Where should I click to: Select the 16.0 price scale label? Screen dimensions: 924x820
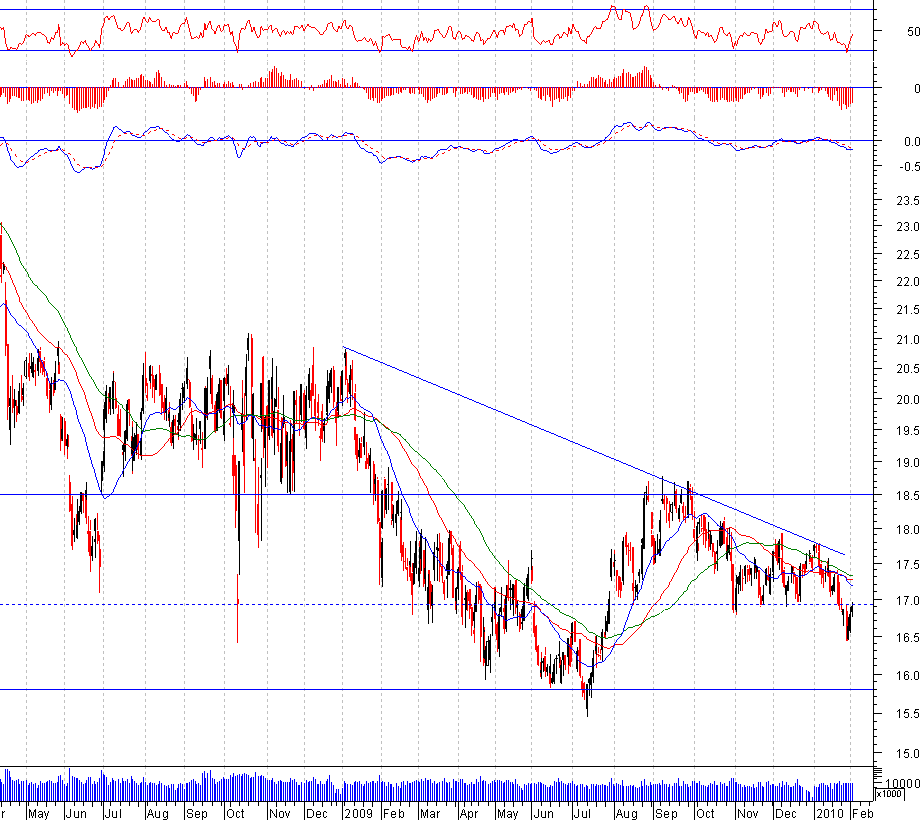[x=908, y=676]
